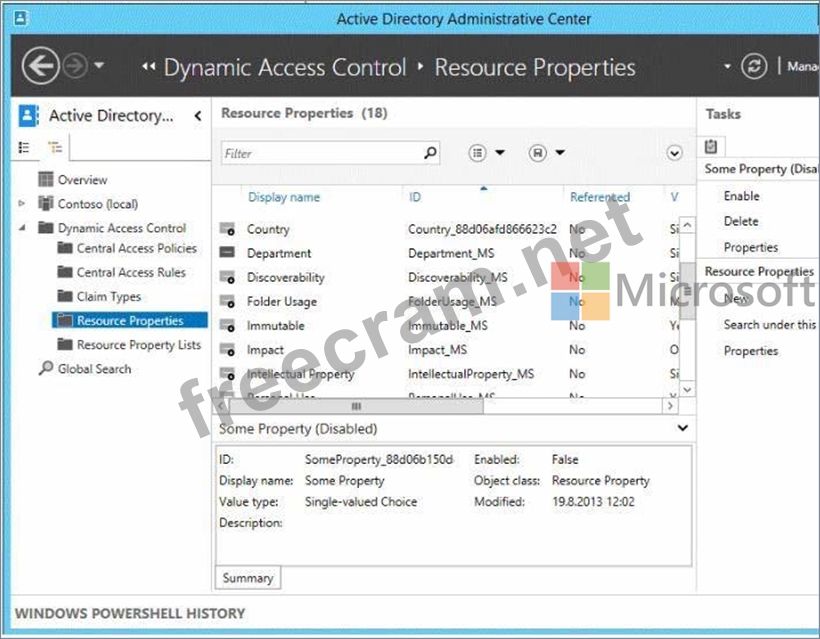Select the Immutable resource property row

(x=447, y=325)
